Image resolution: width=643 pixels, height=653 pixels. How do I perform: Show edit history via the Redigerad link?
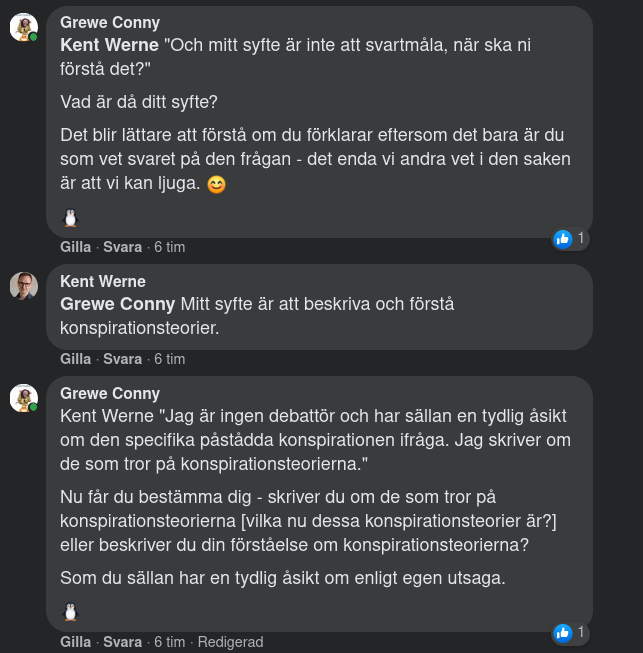230,642
